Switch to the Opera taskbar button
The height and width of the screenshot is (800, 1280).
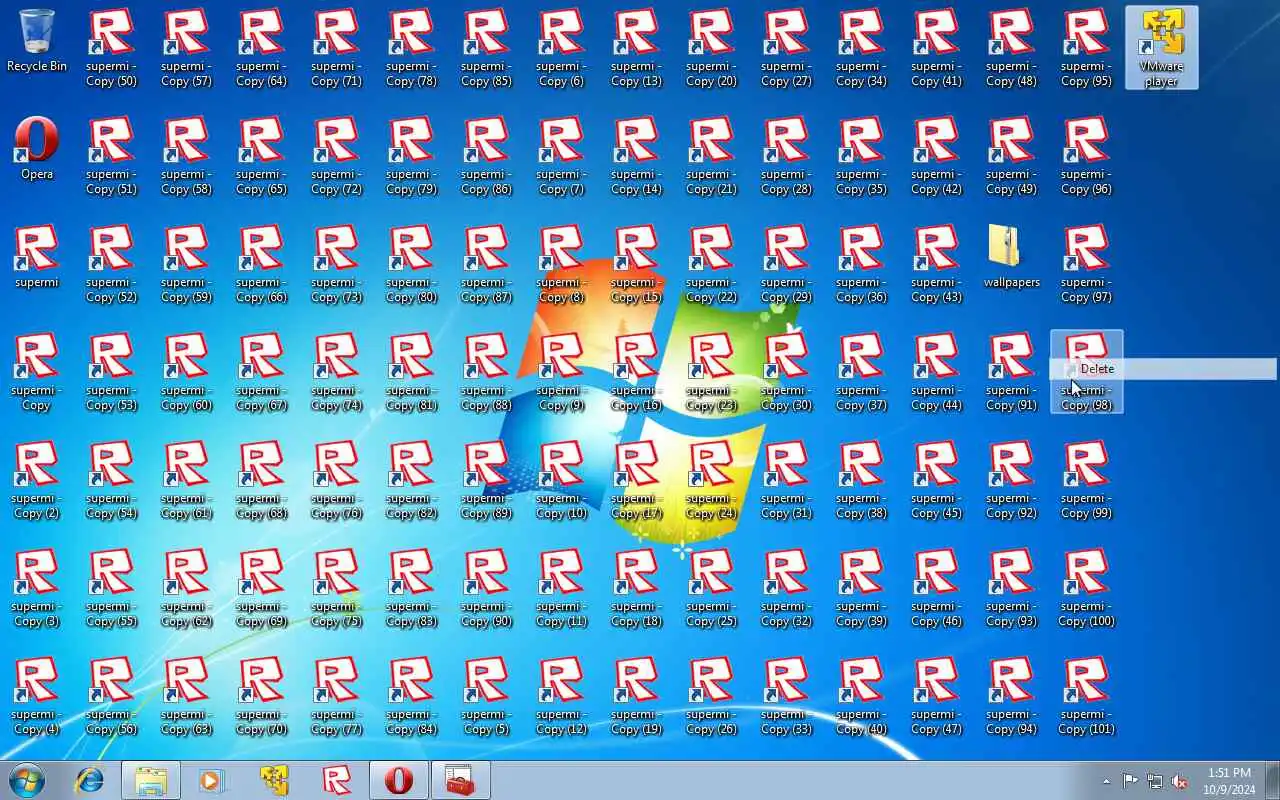(399, 780)
